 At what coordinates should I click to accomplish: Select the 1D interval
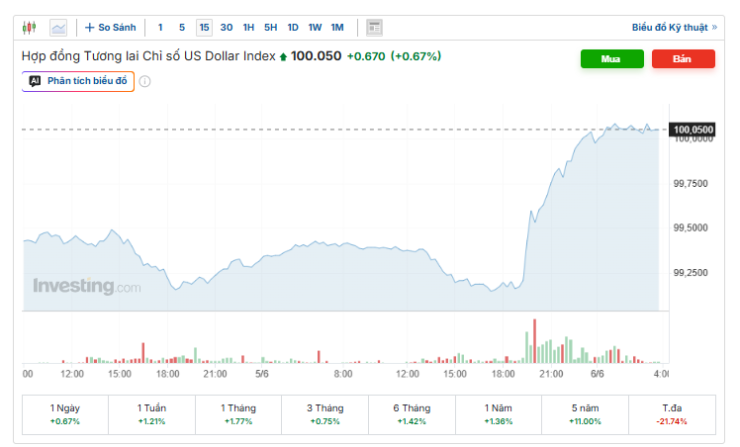click(293, 27)
